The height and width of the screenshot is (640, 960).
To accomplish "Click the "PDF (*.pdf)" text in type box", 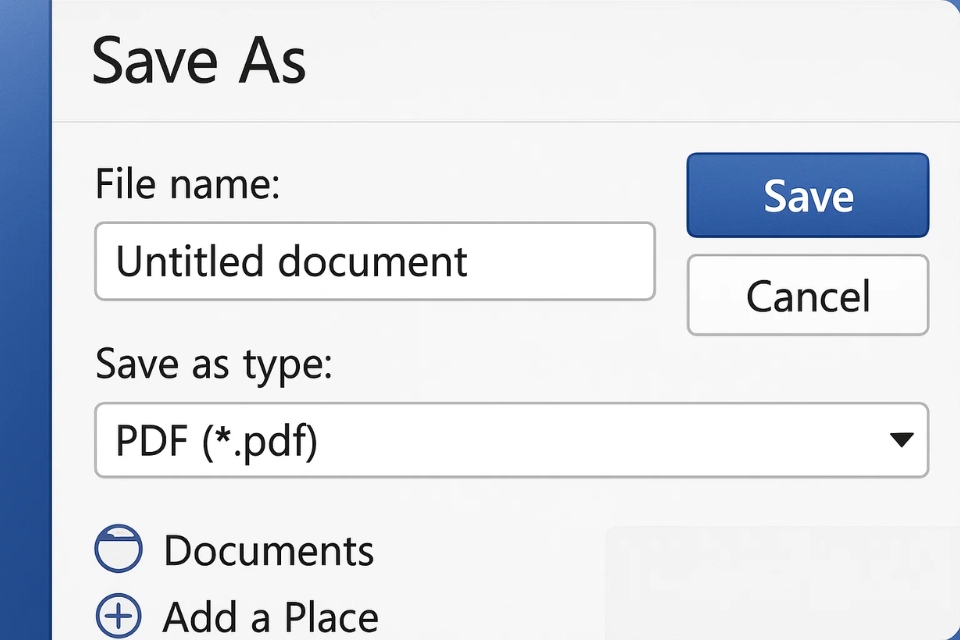I will [x=216, y=441].
